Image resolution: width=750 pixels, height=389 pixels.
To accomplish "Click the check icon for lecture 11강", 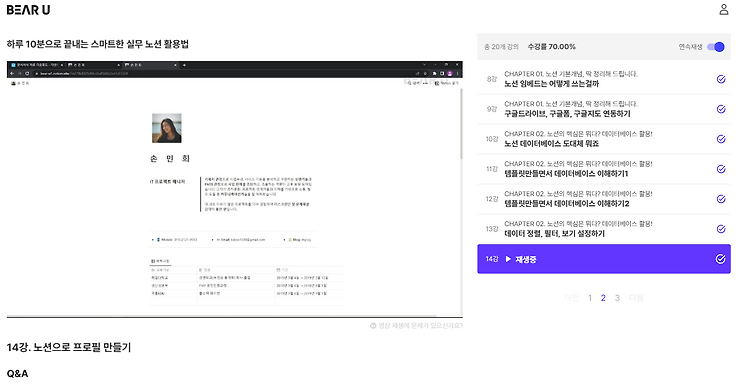I will click(x=721, y=169).
